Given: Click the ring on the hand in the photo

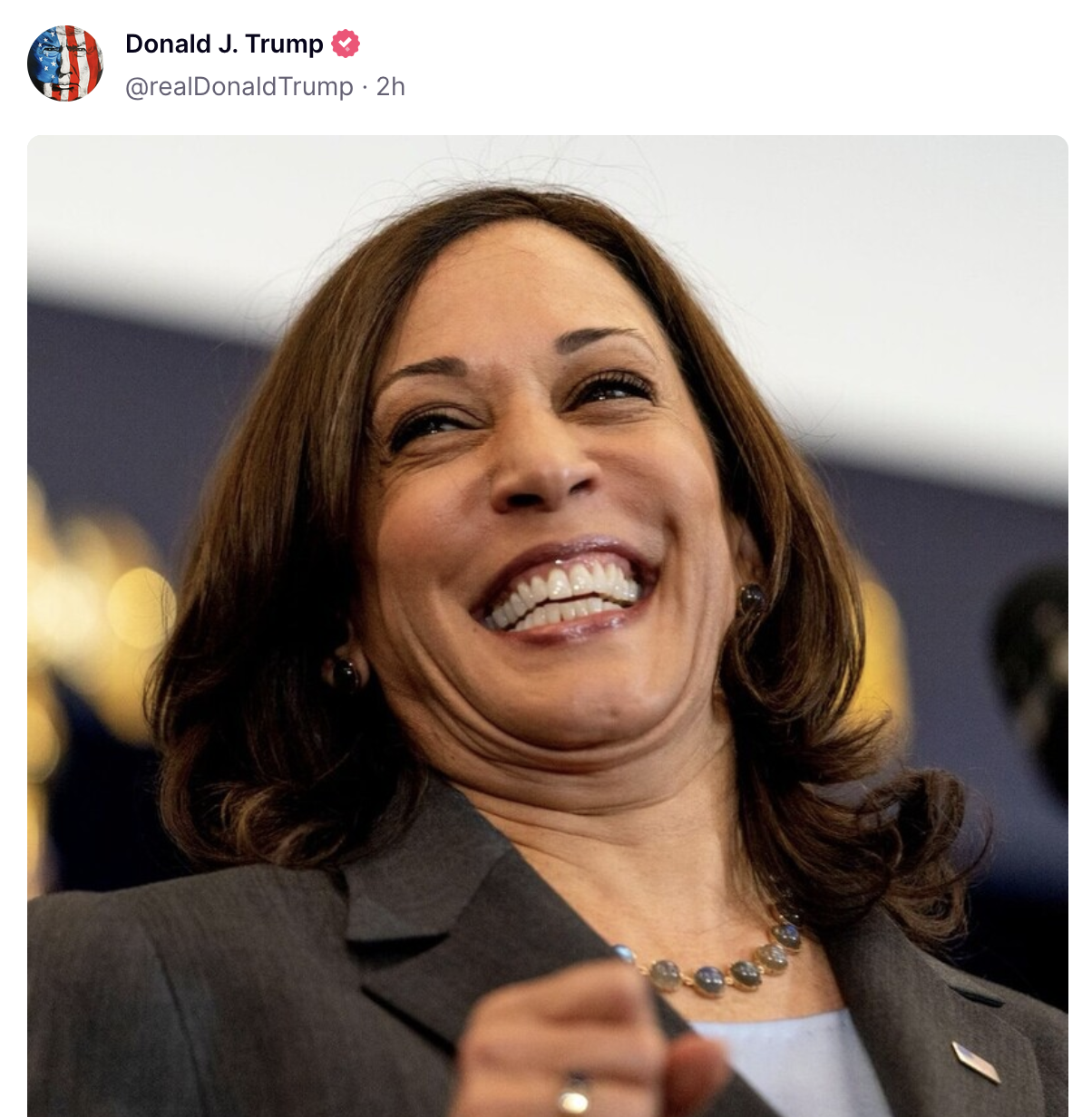Looking at the screenshot, I should 573,1095.
